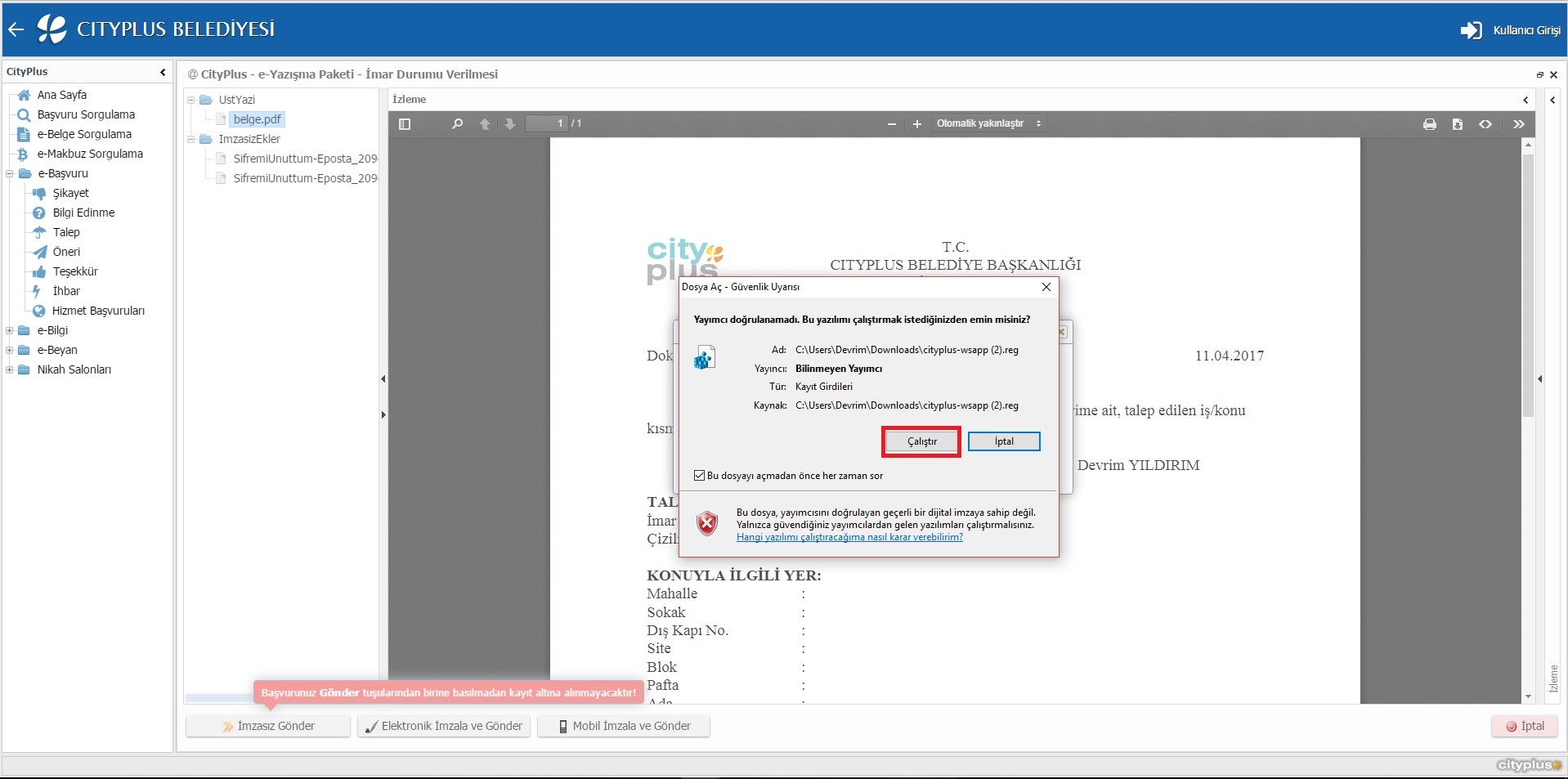The image size is (1568, 779).
Task: Zoom out the PDF with minus button
Action: point(892,124)
